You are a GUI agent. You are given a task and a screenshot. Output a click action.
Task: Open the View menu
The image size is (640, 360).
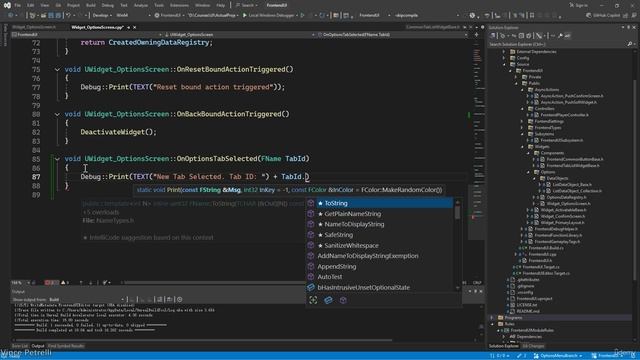pos(44,5)
